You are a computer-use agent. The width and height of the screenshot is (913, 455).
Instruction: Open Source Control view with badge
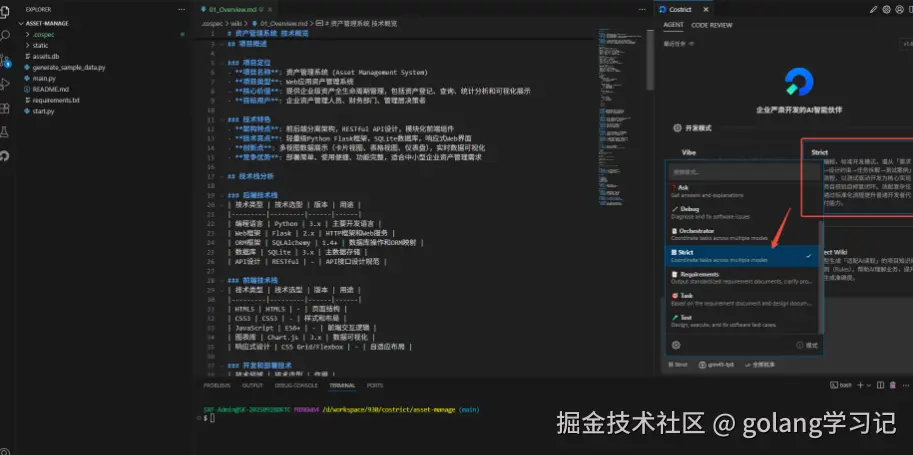point(5,60)
